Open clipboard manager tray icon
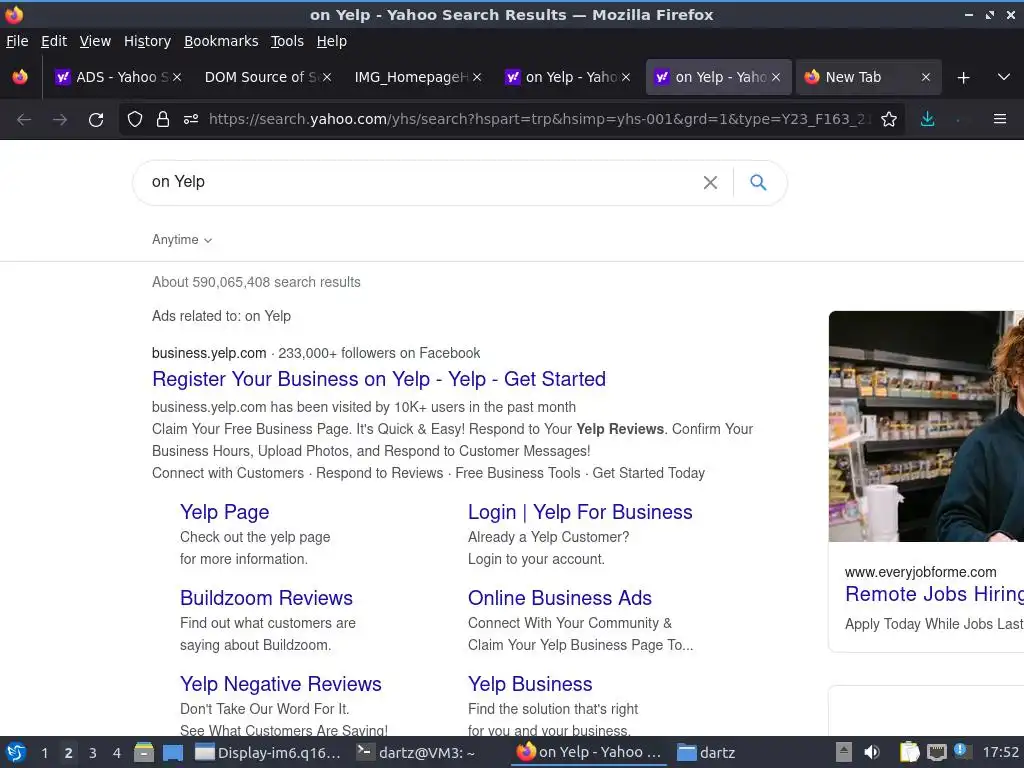The image size is (1024, 768). [x=910, y=753]
